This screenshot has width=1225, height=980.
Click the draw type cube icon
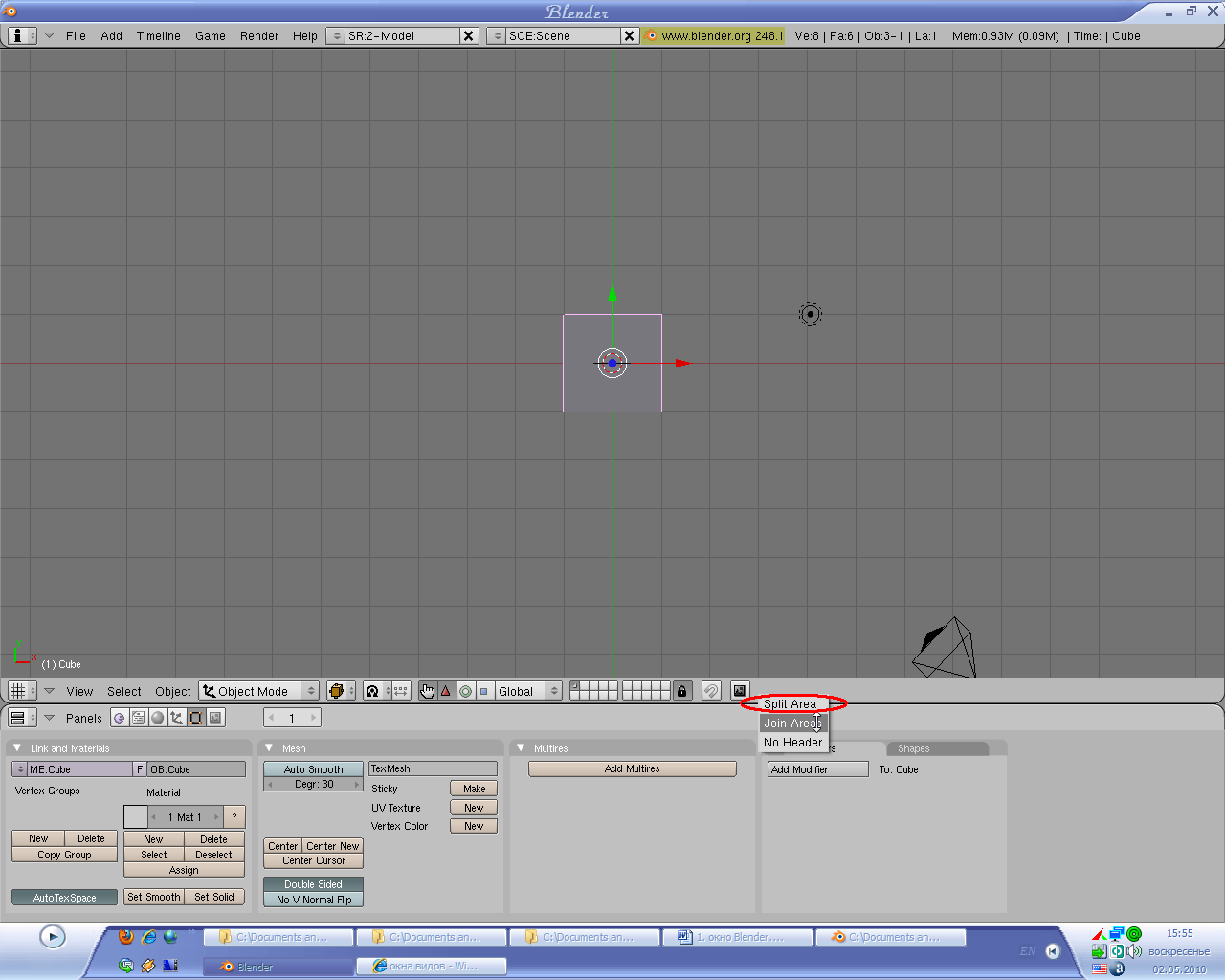coord(336,691)
